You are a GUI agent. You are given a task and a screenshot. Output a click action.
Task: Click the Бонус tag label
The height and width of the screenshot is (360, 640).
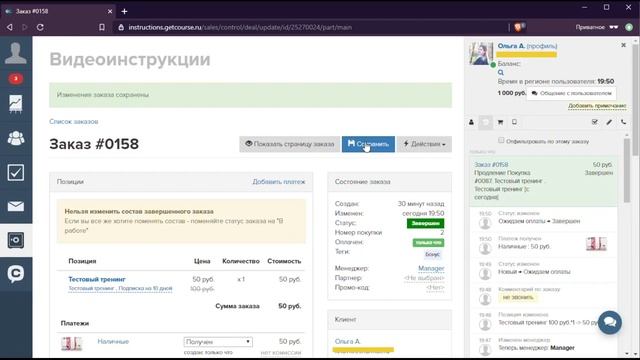click(432, 254)
